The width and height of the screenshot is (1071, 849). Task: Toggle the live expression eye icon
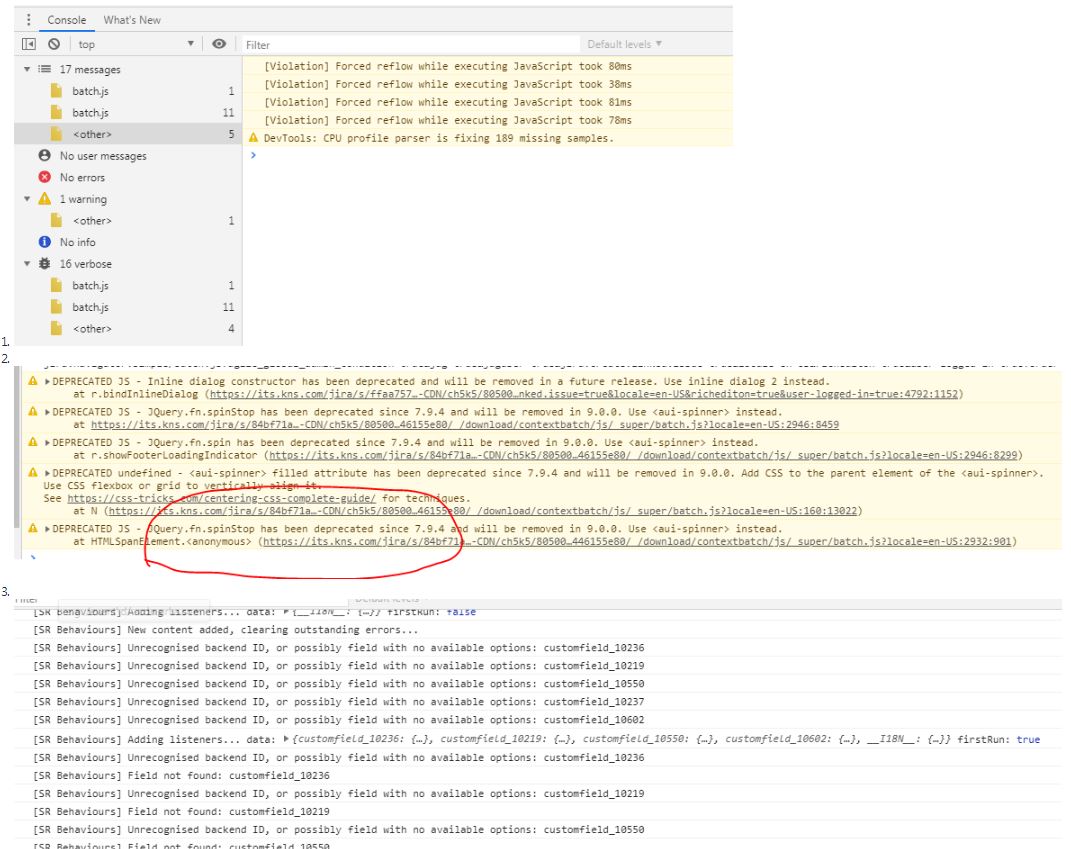click(219, 44)
